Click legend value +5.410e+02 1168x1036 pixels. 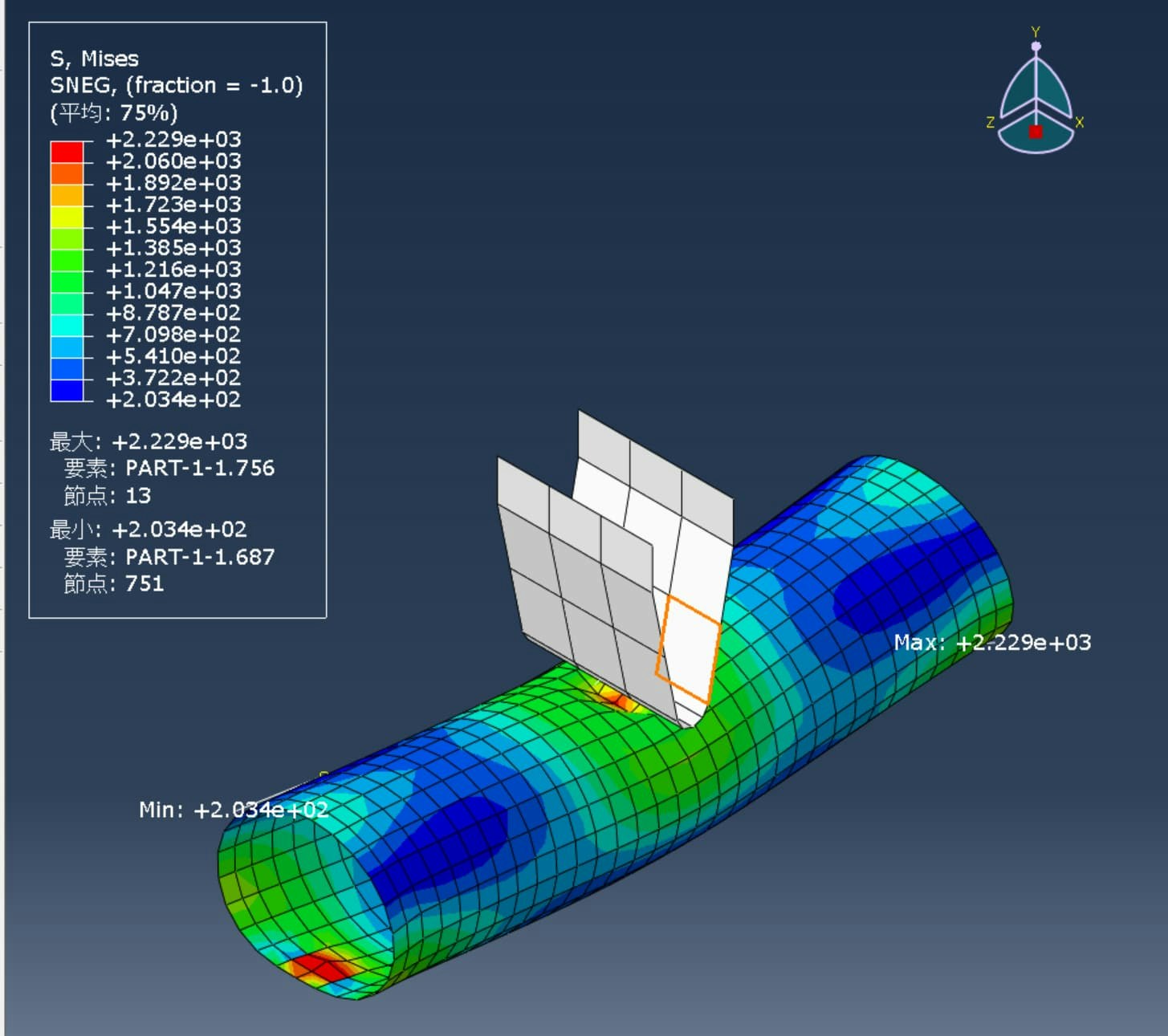[173, 356]
